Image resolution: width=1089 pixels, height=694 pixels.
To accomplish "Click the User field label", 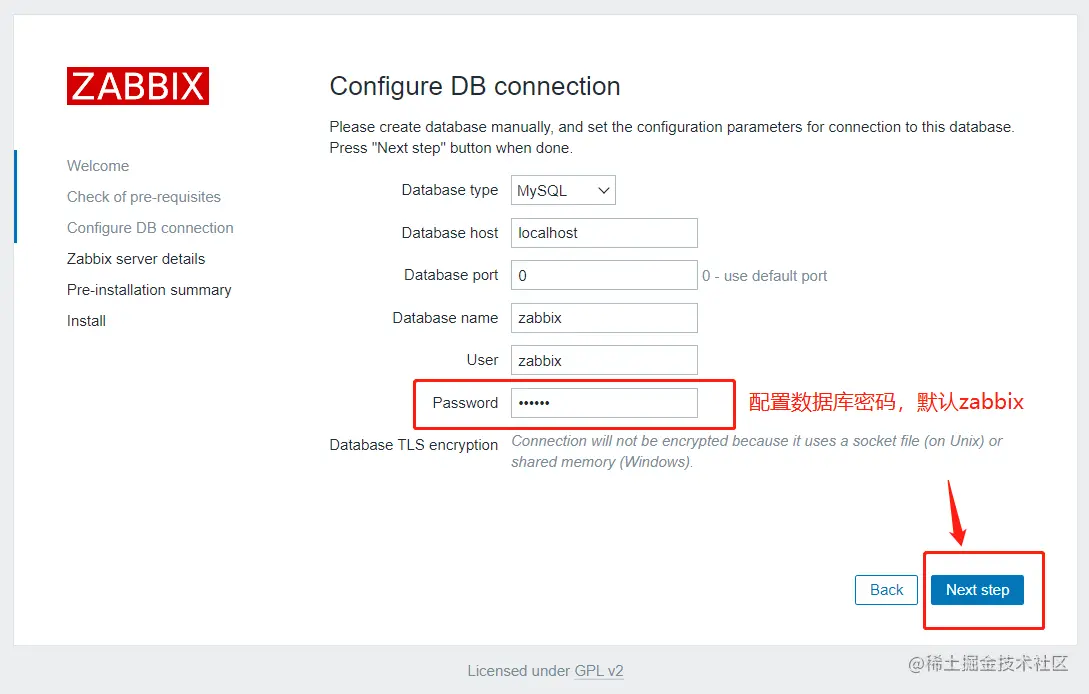I will [483, 360].
